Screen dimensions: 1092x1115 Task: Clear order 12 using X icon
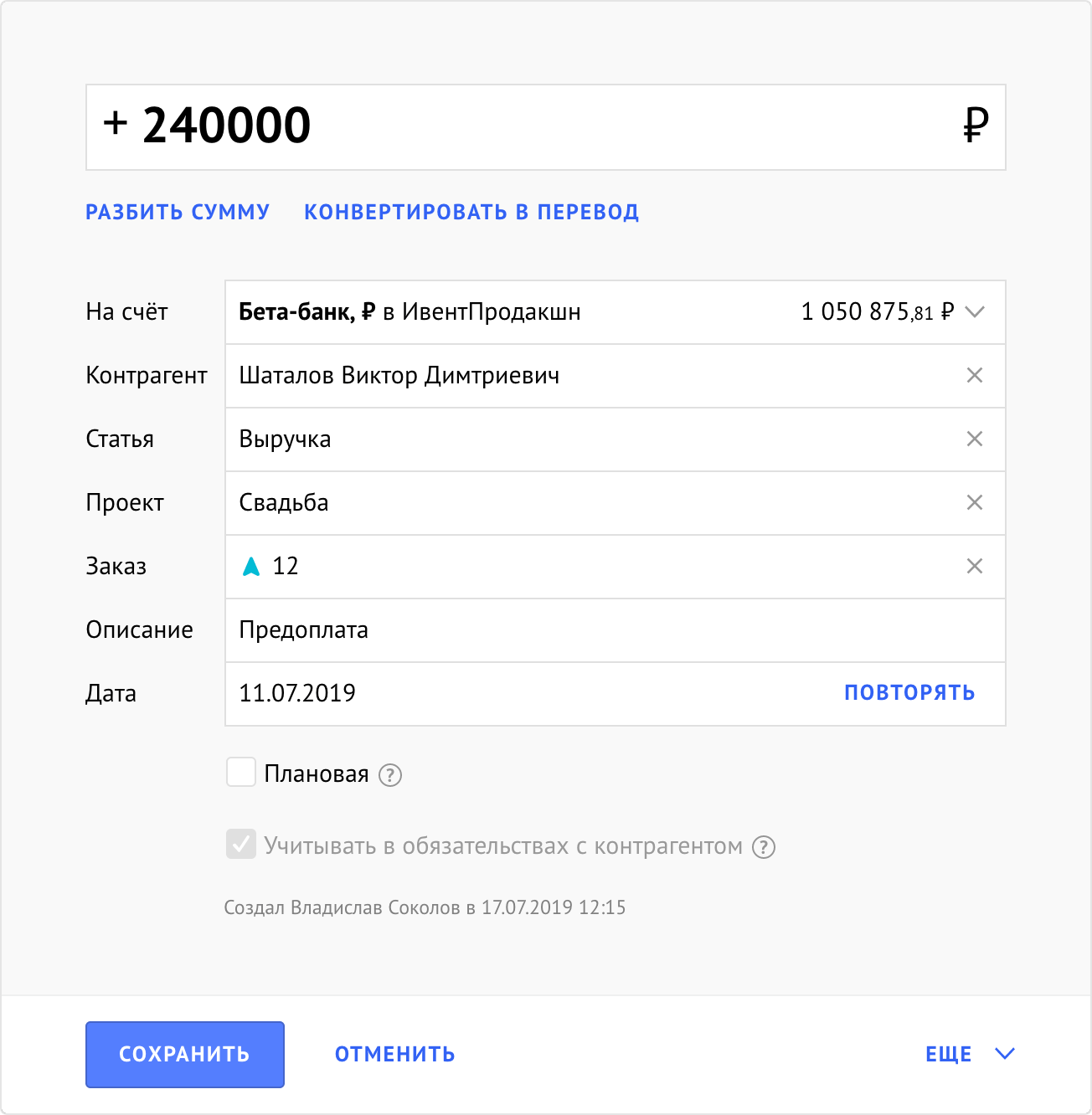974,567
